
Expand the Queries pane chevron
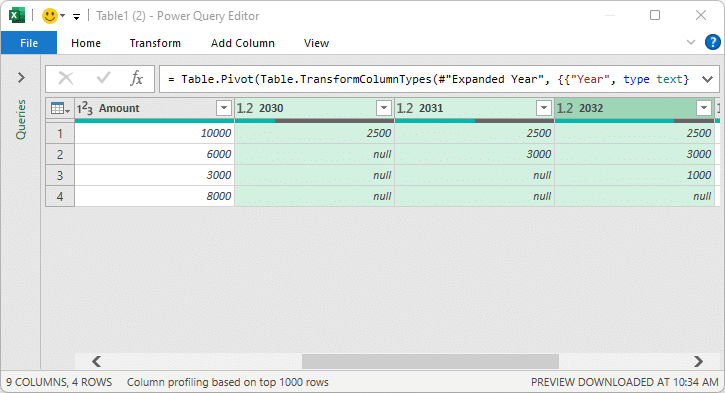21,77
